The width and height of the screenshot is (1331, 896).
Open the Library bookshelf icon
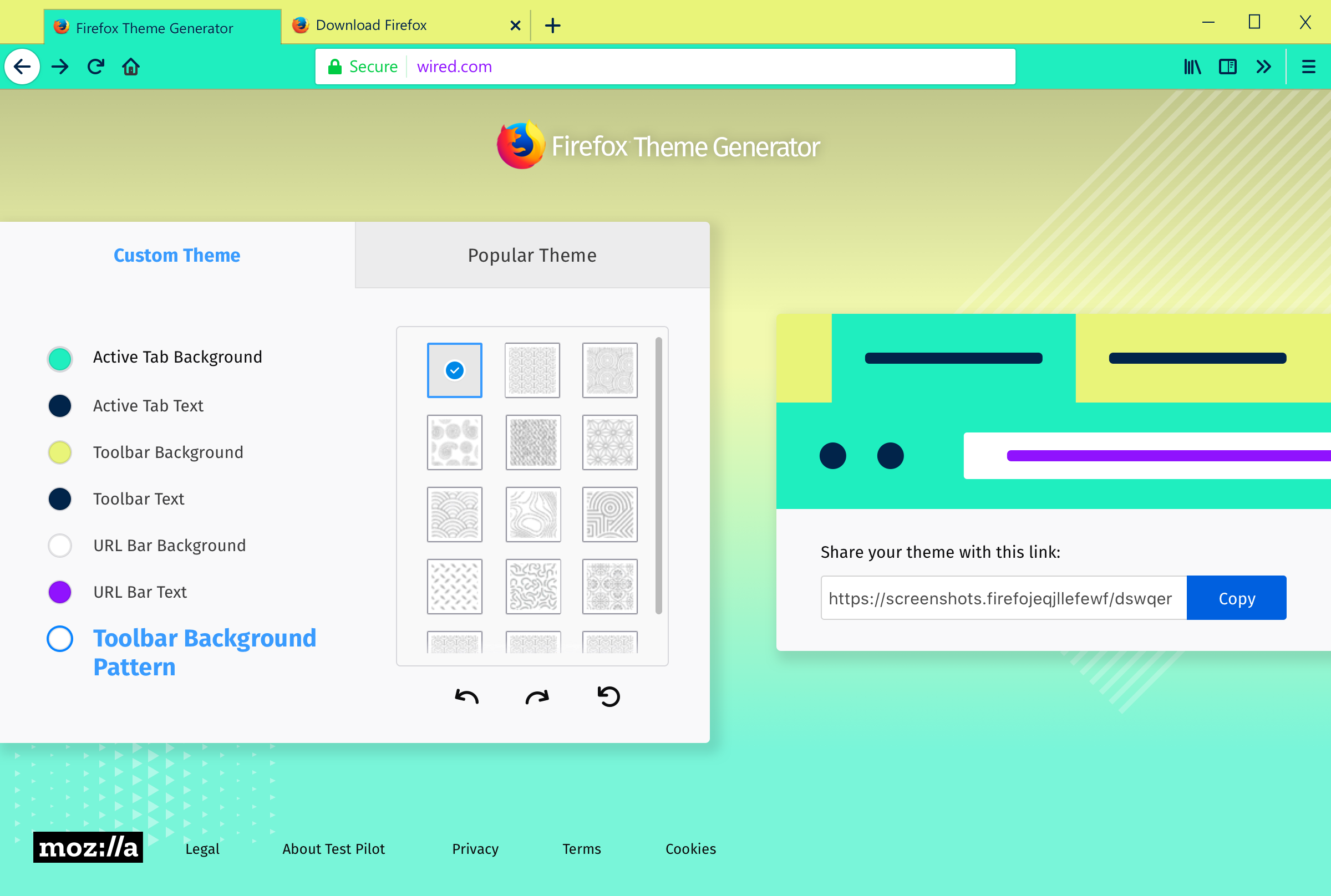pos(1192,67)
